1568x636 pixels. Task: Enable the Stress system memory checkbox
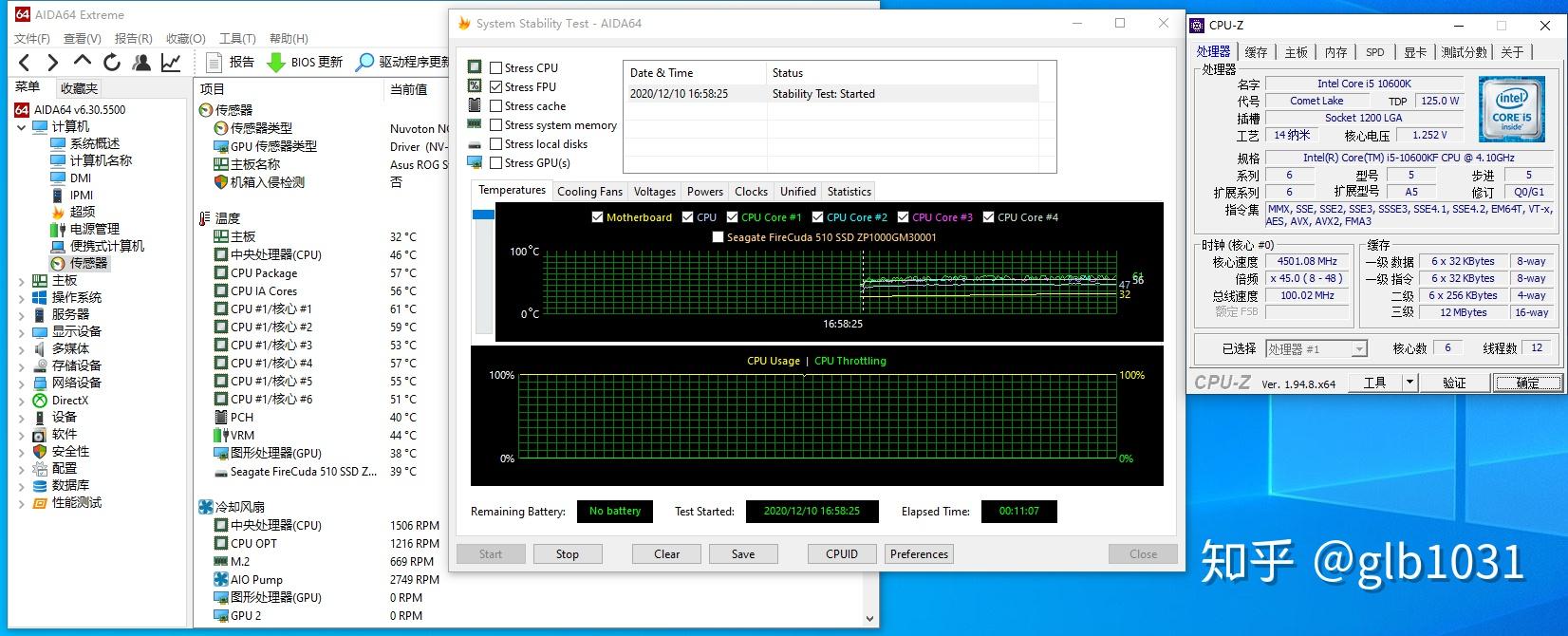495,124
